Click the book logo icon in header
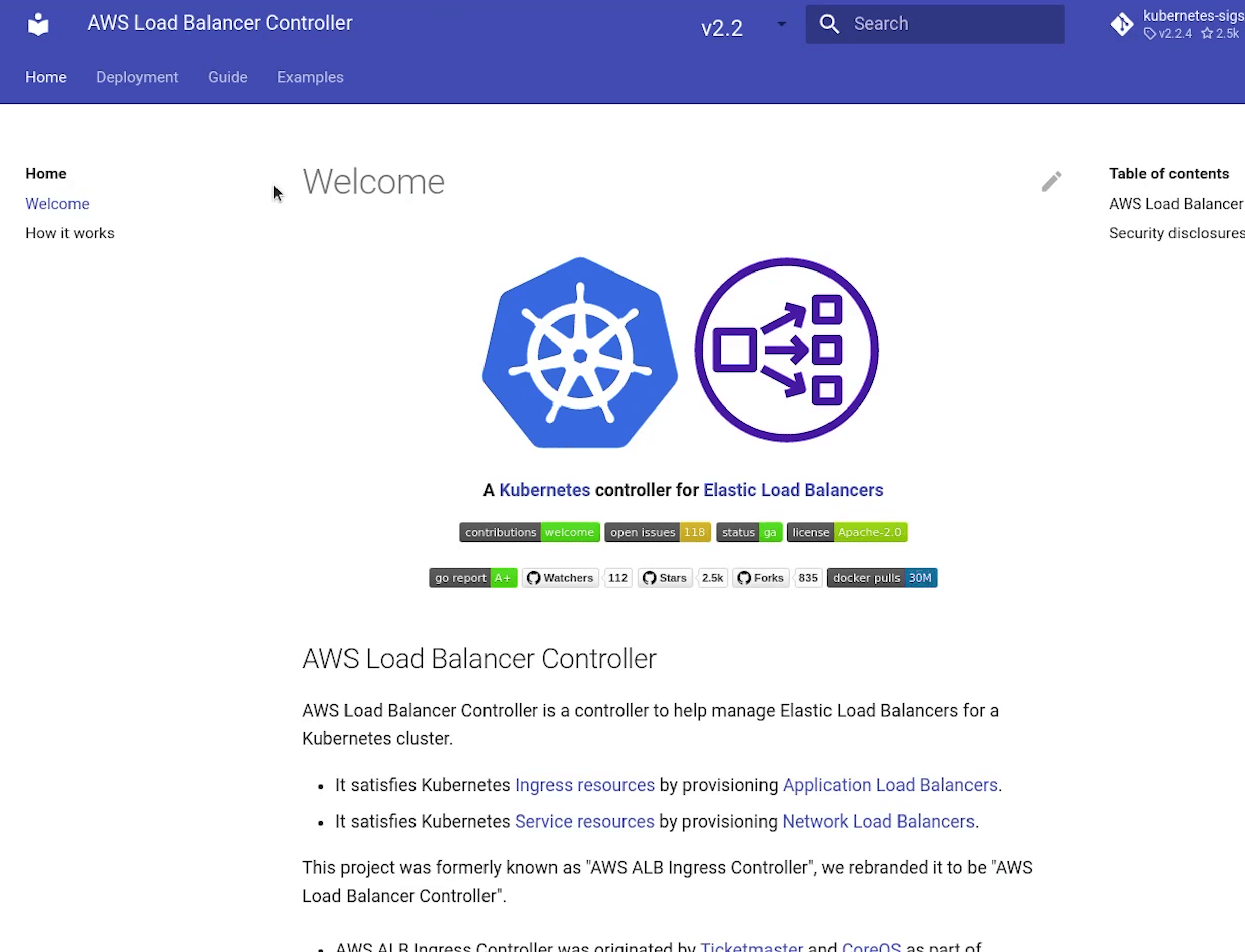The image size is (1245, 952). point(38,24)
